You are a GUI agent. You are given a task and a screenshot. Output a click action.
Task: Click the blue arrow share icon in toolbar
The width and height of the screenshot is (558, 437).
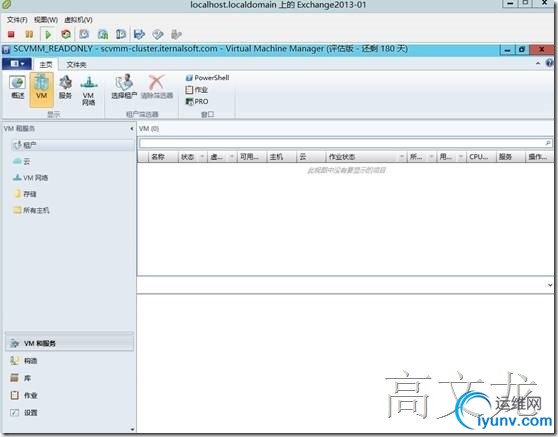(139, 34)
